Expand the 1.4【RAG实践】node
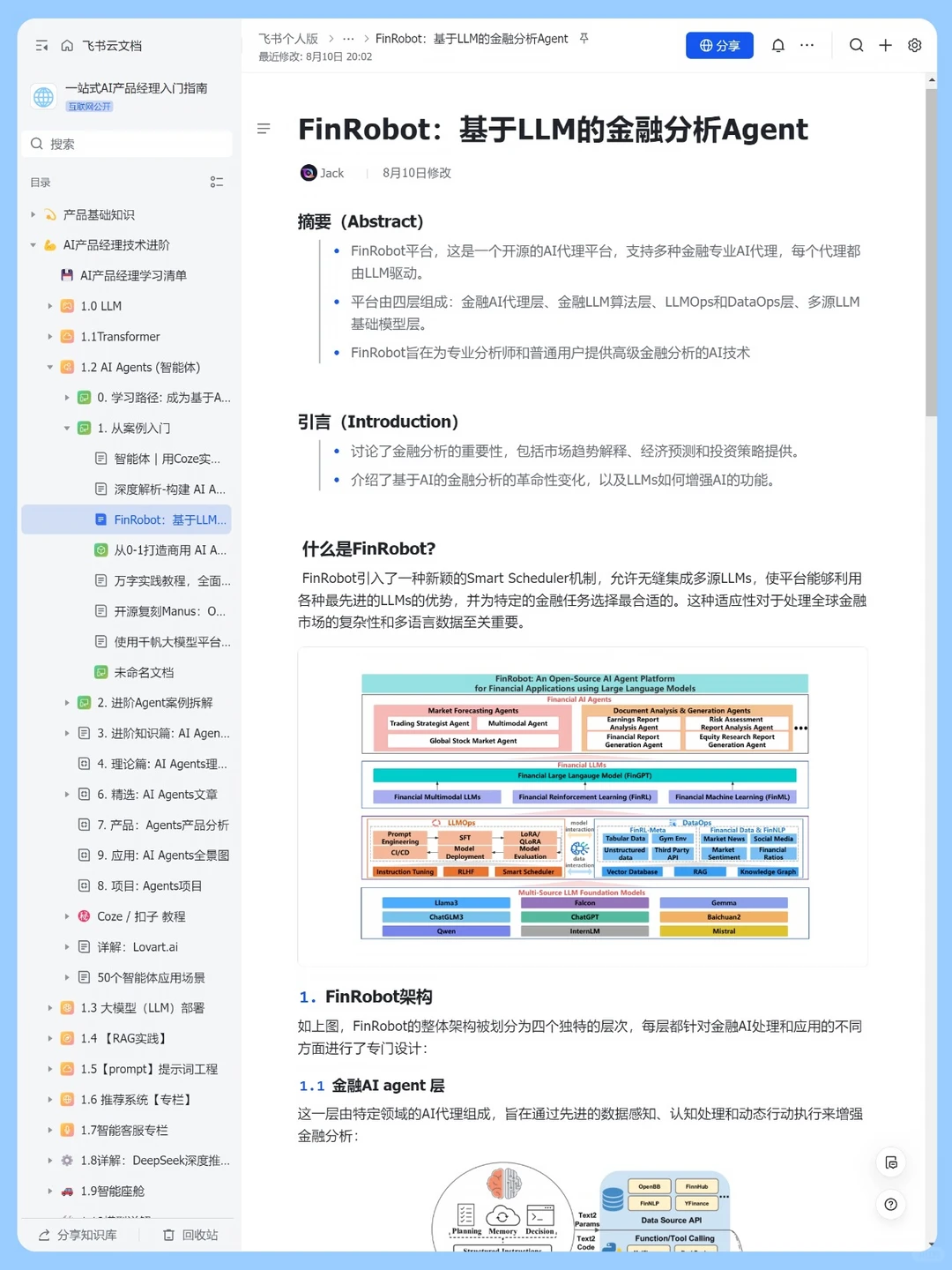The width and height of the screenshot is (952, 1270). 50,1039
